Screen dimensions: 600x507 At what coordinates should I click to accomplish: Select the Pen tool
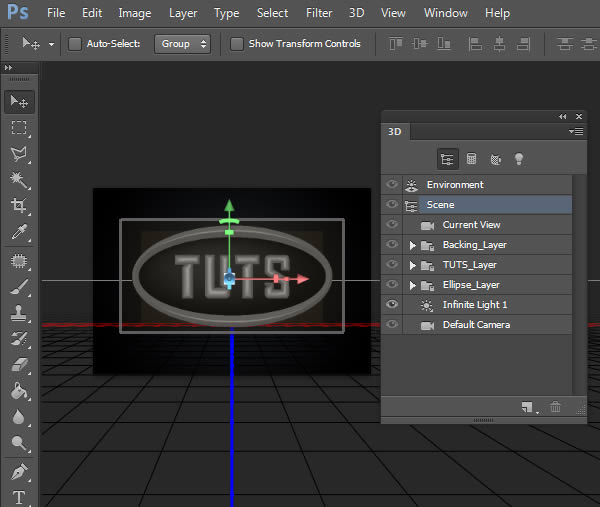(x=19, y=472)
